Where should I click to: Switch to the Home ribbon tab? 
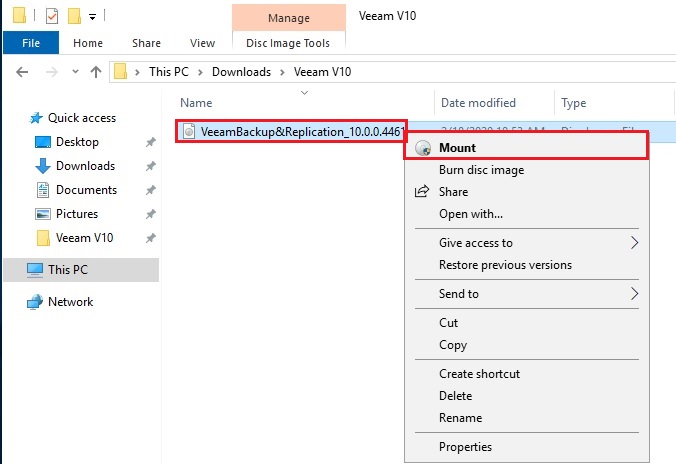coord(88,43)
